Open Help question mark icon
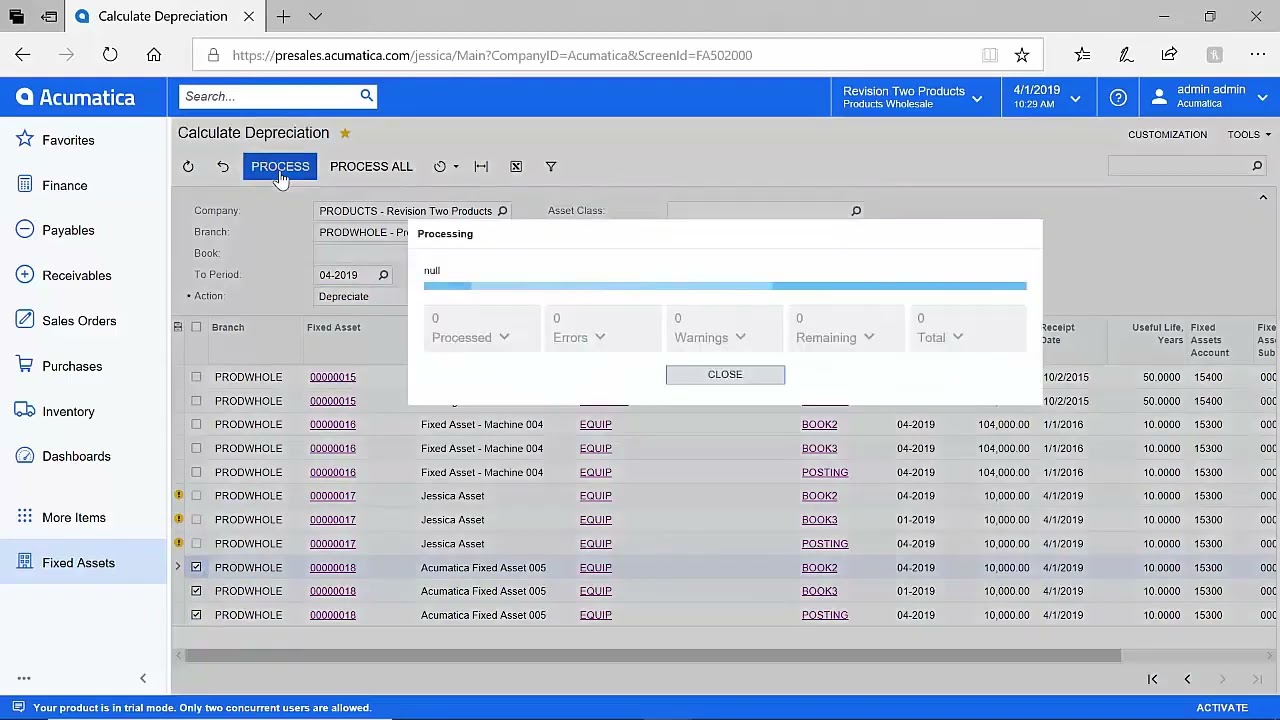Viewport: 1280px width, 720px height. click(x=1118, y=97)
